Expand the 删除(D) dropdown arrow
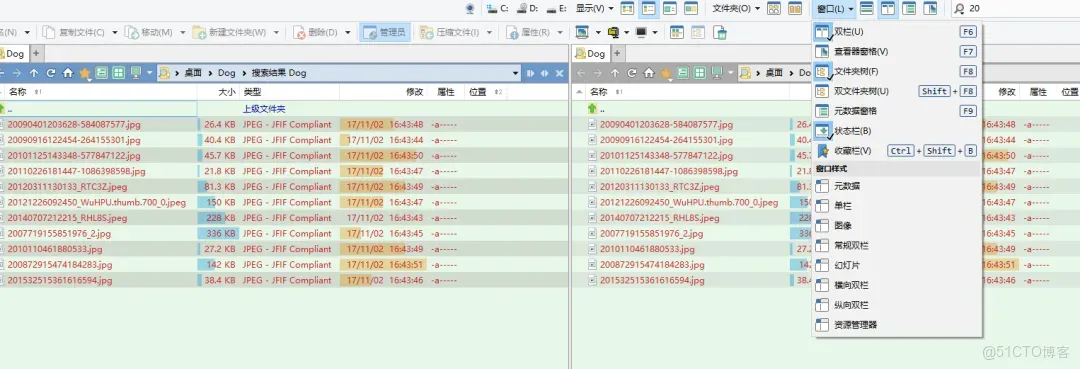The image size is (1080, 369). (x=348, y=32)
